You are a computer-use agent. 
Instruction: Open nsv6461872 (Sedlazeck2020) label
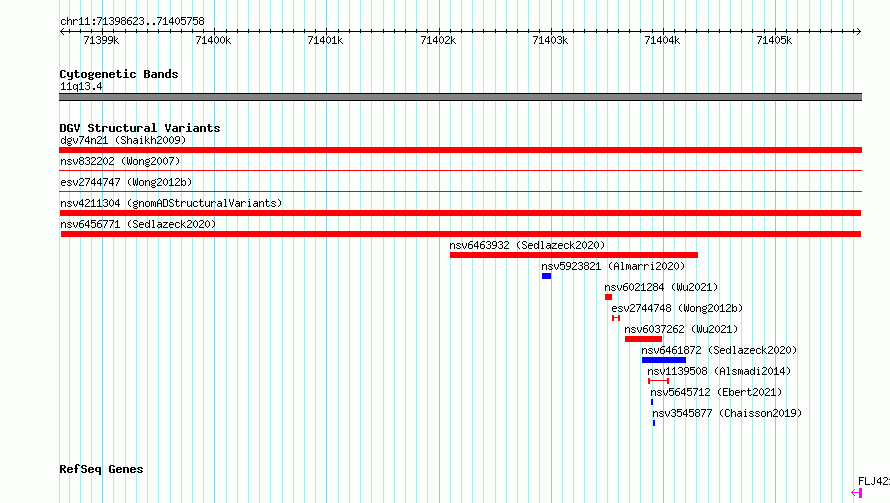pos(719,350)
